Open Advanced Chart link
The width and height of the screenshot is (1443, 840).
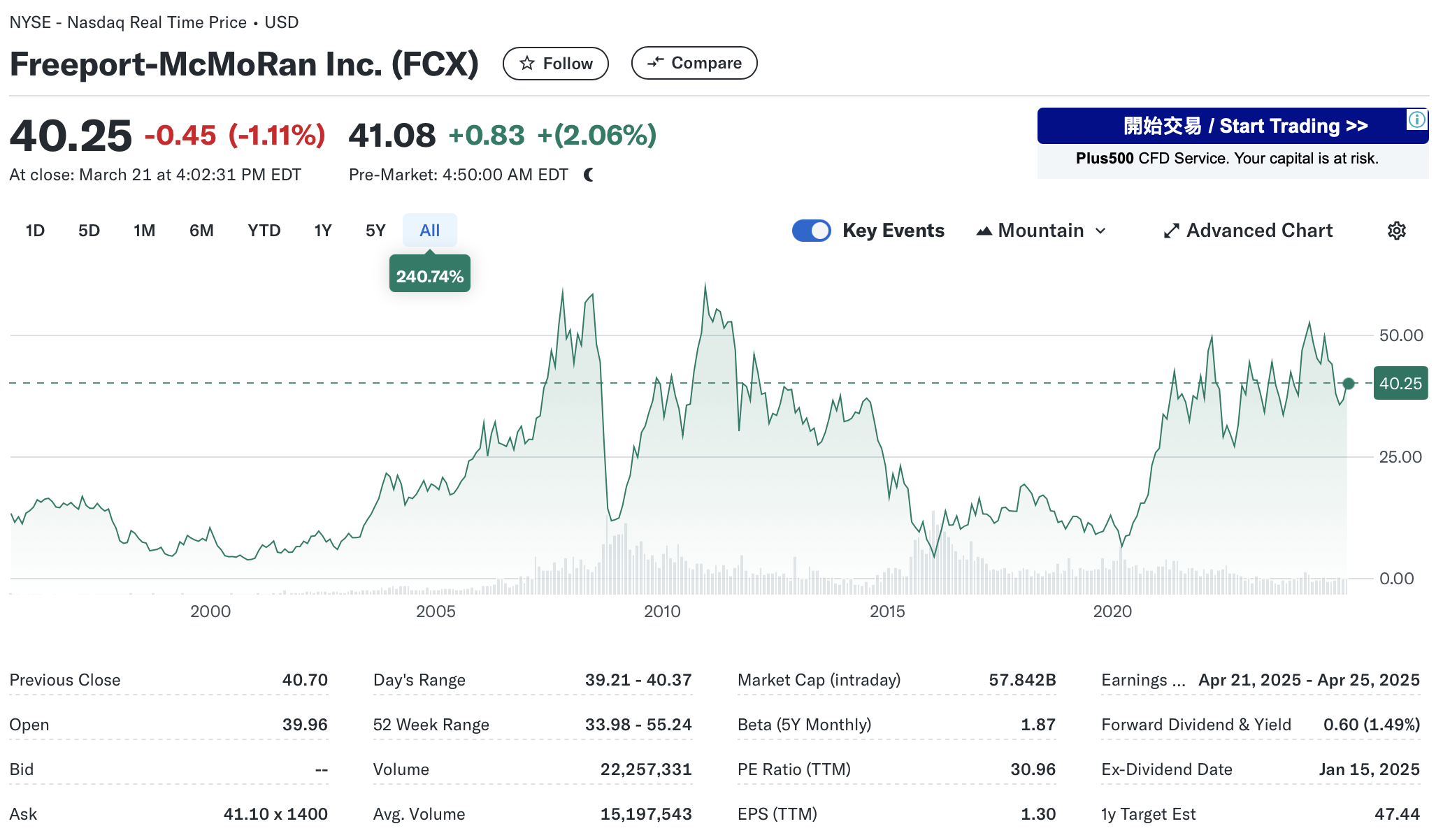click(x=1259, y=231)
